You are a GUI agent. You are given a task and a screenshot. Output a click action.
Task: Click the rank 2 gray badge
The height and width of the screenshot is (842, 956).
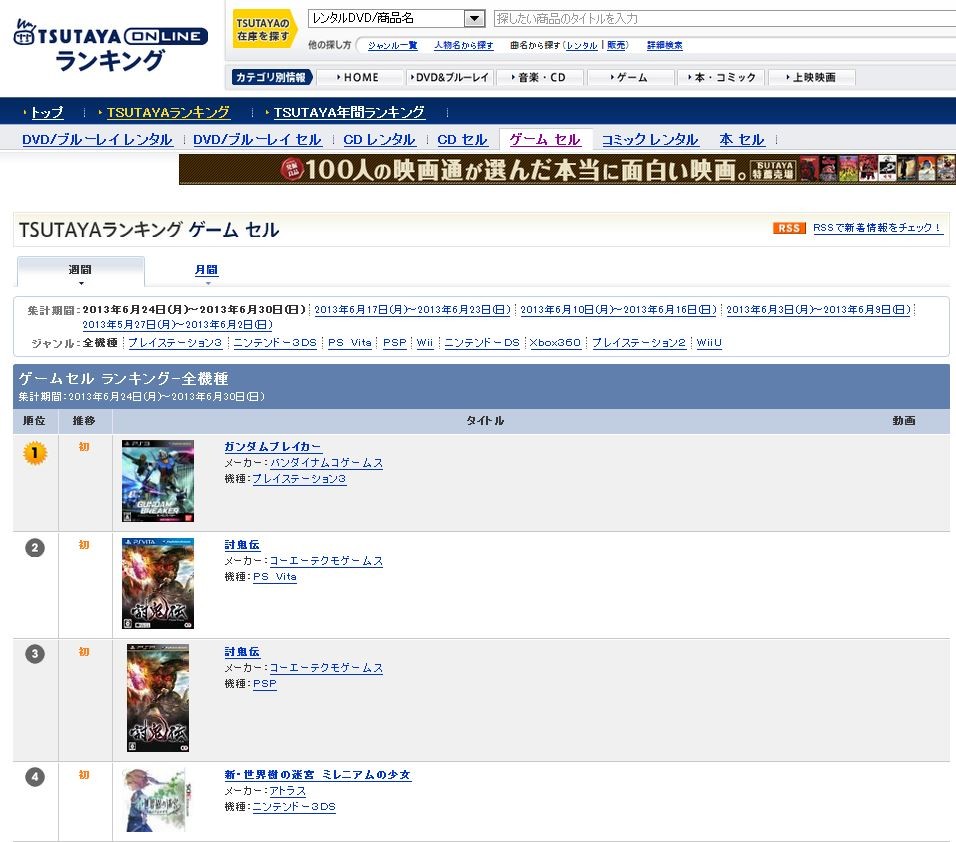(35, 548)
